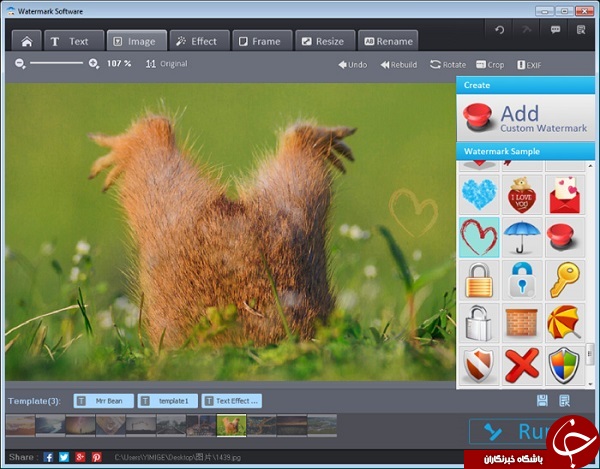
Task: Click the undo arrow in top bar
Action: click(499, 30)
